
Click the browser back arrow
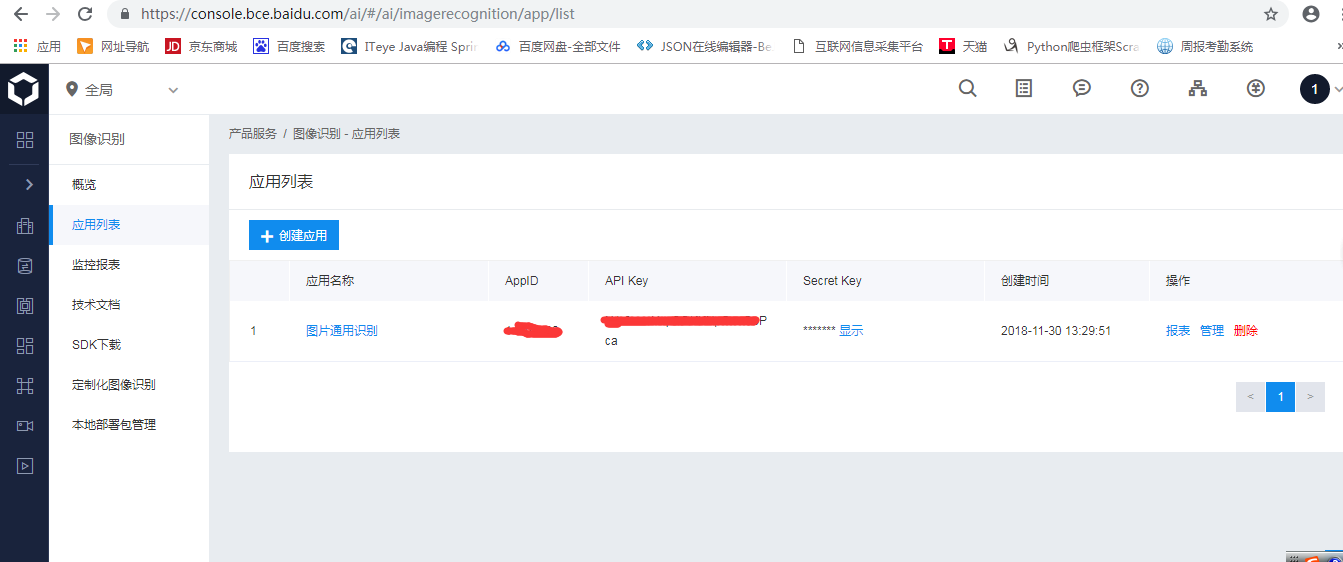coord(20,14)
